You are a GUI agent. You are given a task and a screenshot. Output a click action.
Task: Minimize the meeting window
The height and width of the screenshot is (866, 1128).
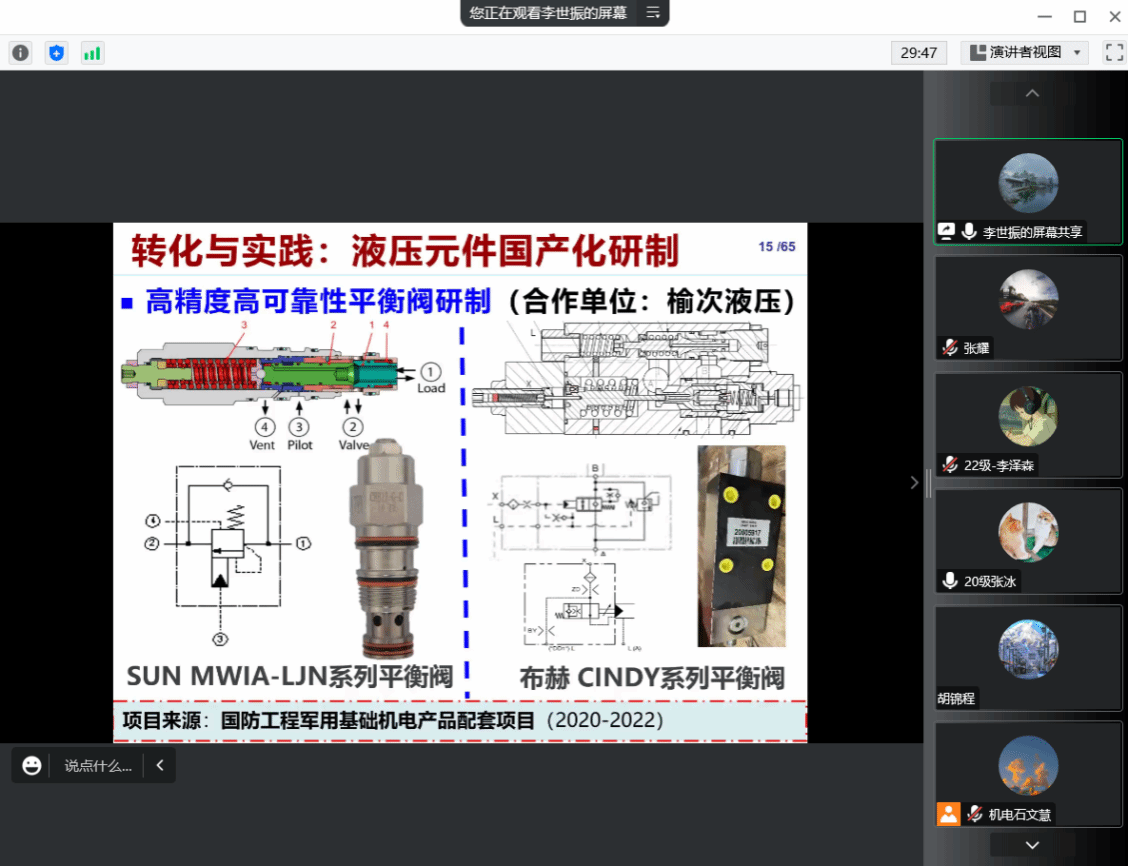click(1045, 16)
